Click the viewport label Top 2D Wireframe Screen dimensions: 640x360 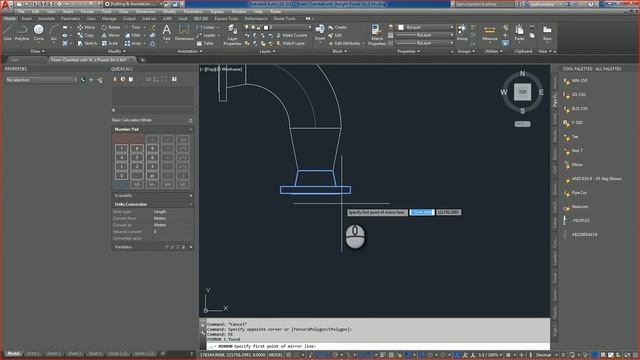coord(221,69)
